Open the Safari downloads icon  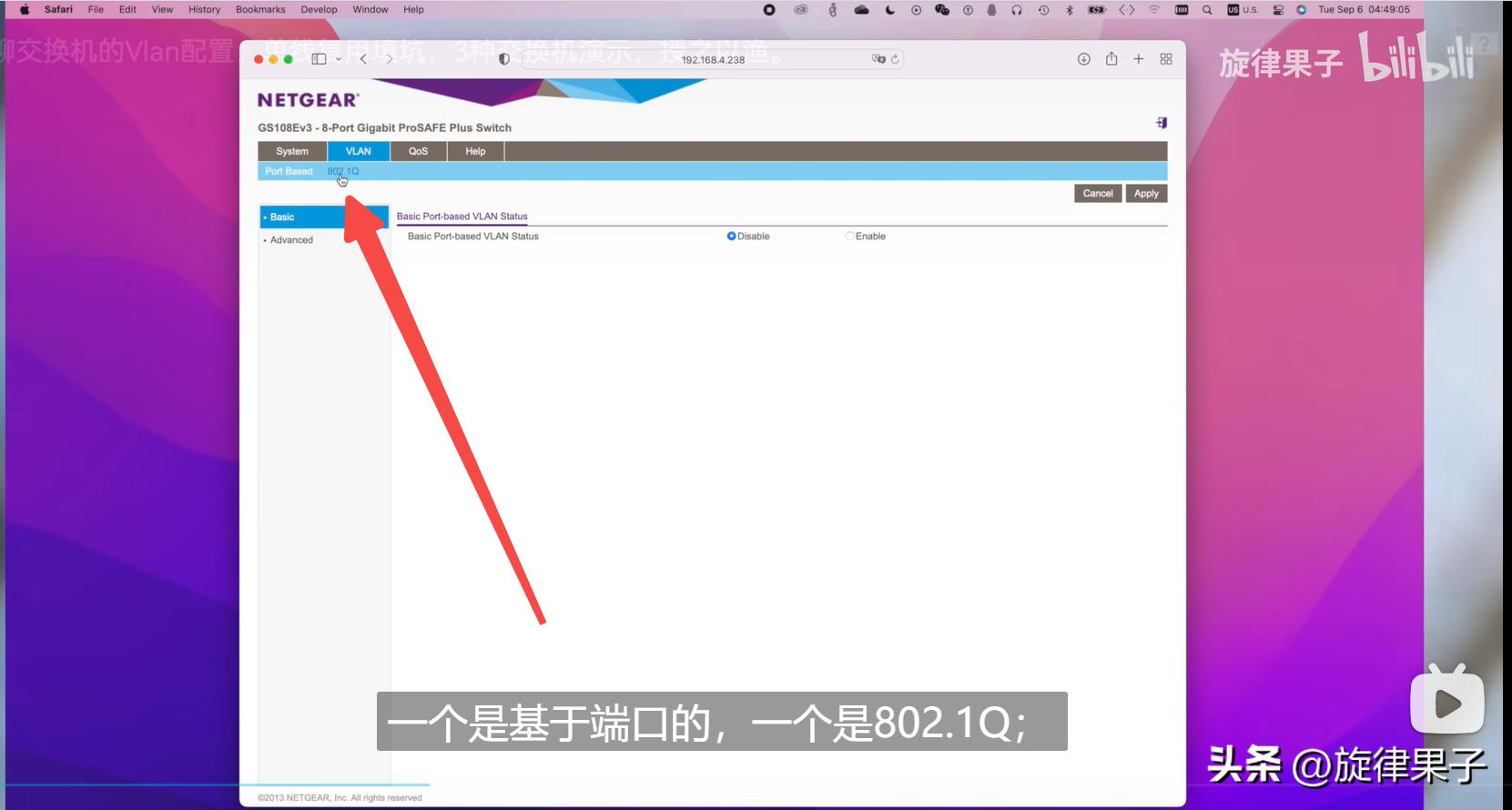coord(1083,59)
